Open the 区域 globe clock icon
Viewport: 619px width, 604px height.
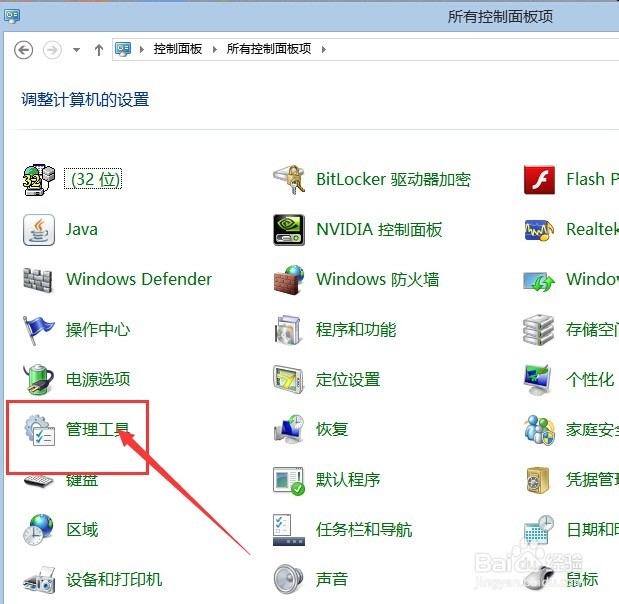click(x=38, y=530)
